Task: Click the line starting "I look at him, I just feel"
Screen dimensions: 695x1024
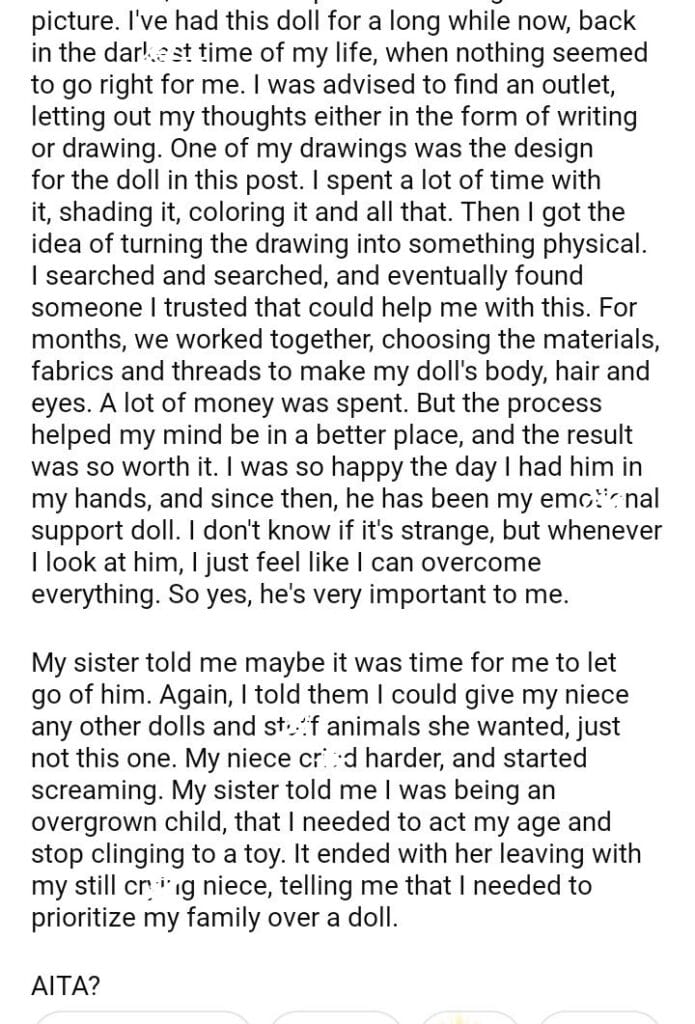Action: click(286, 561)
